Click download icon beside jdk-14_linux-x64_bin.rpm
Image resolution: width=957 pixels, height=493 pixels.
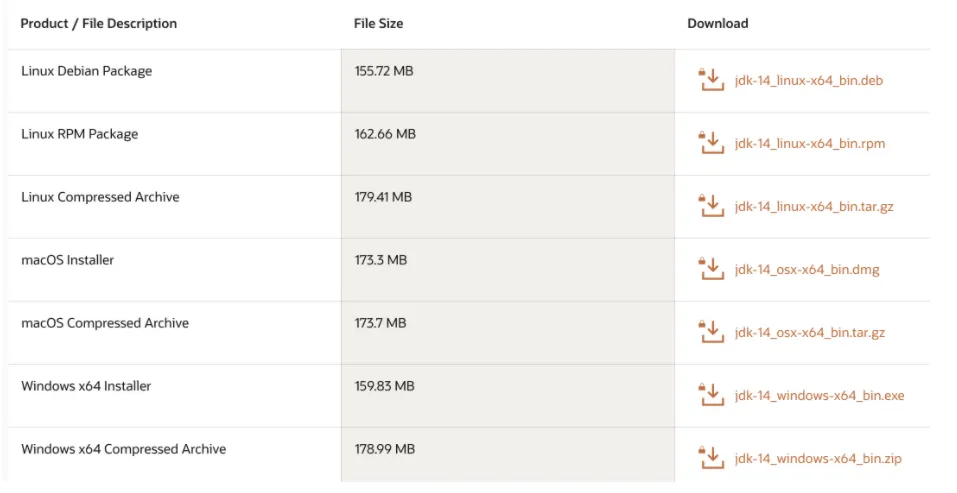(x=710, y=143)
